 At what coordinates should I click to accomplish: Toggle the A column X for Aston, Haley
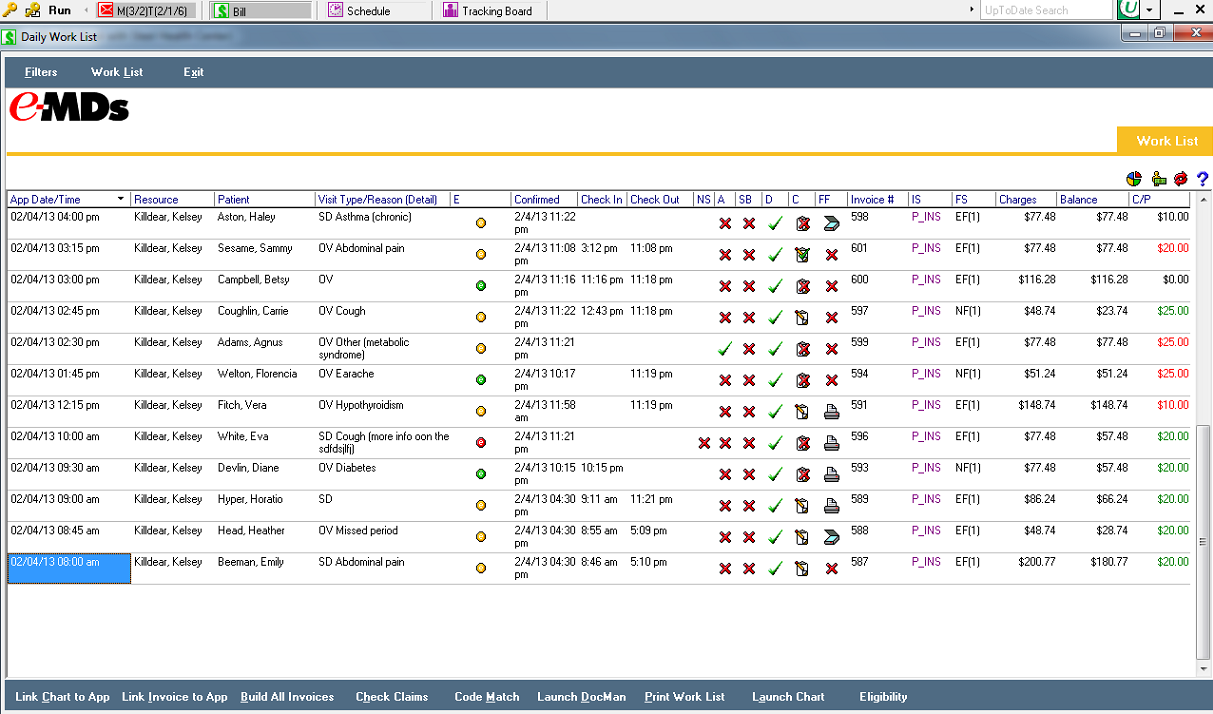point(725,223)
